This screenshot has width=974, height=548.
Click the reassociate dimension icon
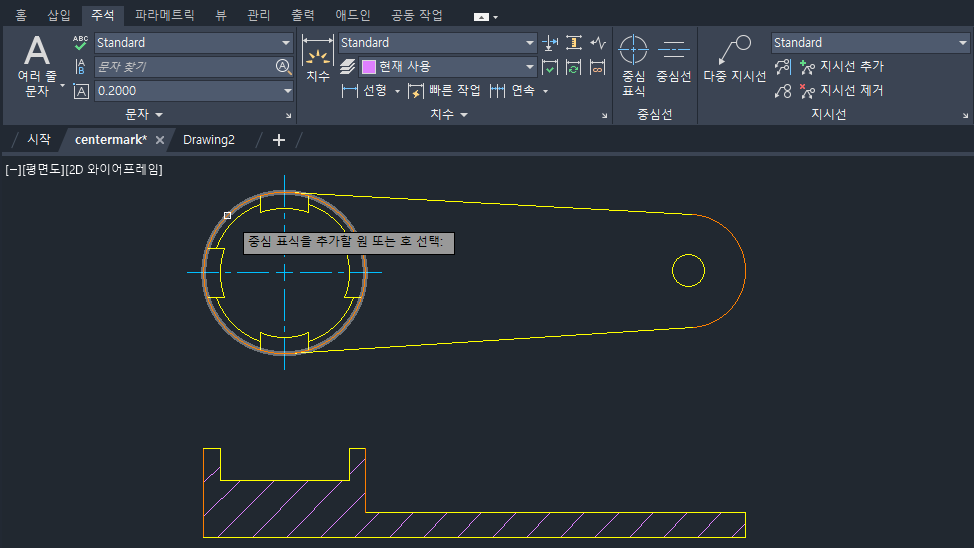point(598,67)
